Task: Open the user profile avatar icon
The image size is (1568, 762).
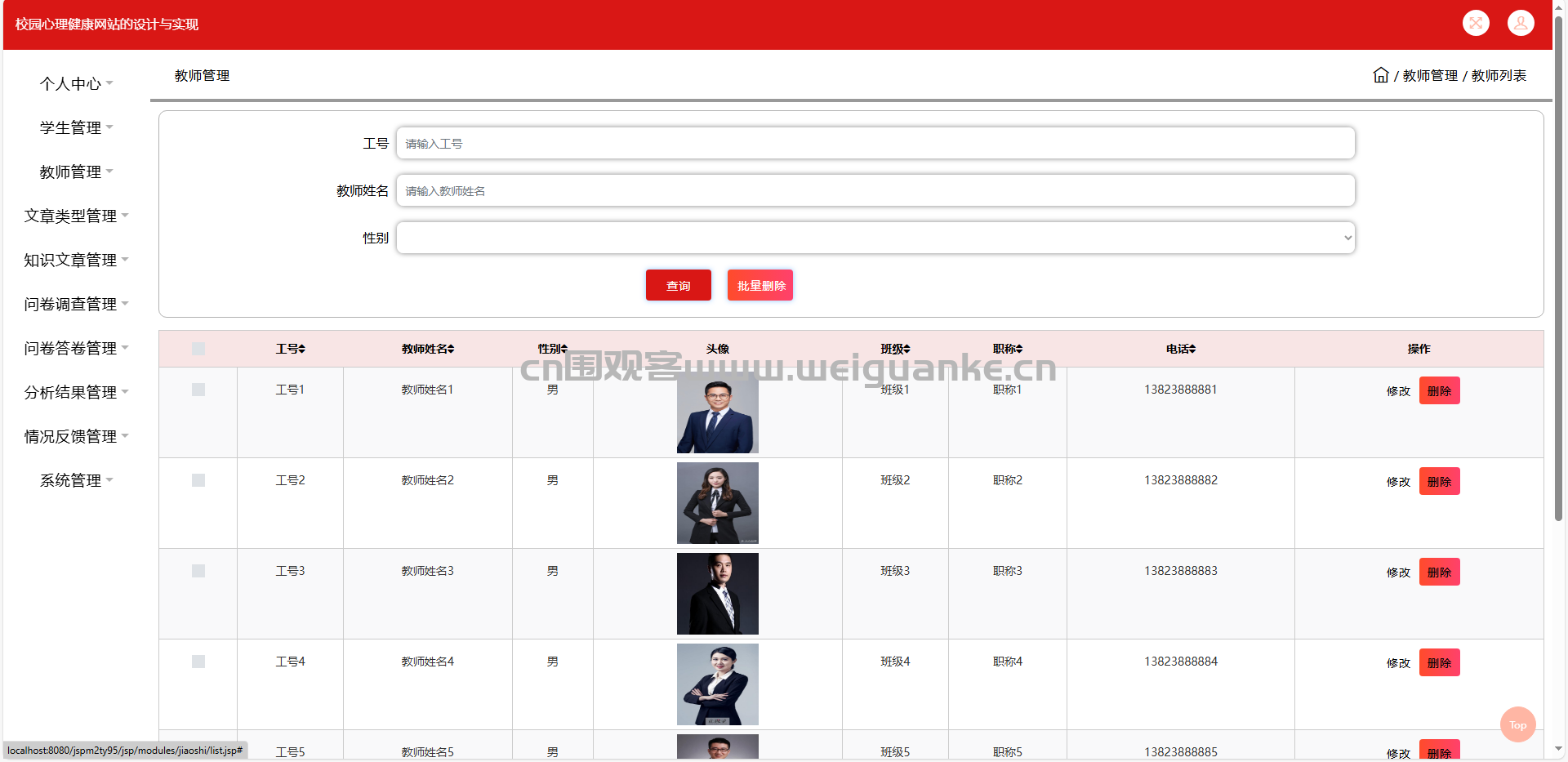Action: click(x=1521, y=23)
